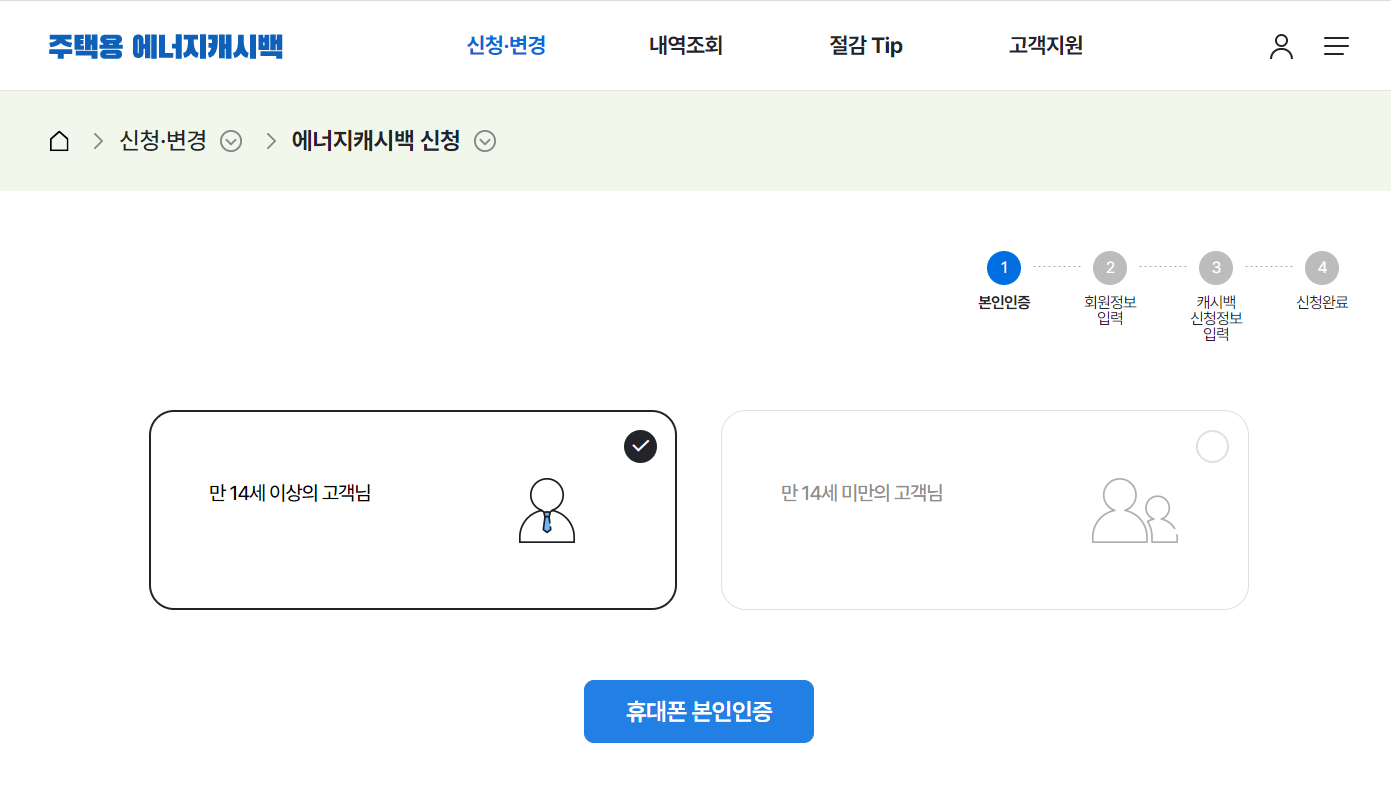Click the home icon in the breadcrumb

click(x=58, y=140)
